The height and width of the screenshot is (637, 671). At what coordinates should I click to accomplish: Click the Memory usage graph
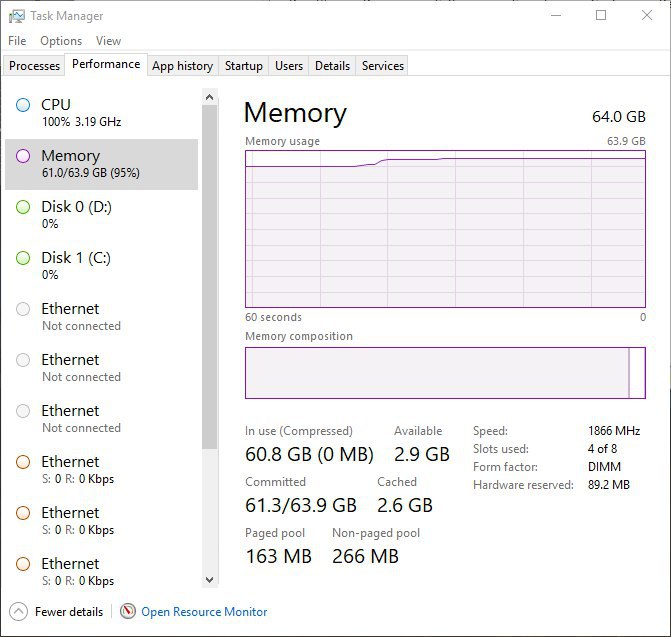(x=445, y=229)
